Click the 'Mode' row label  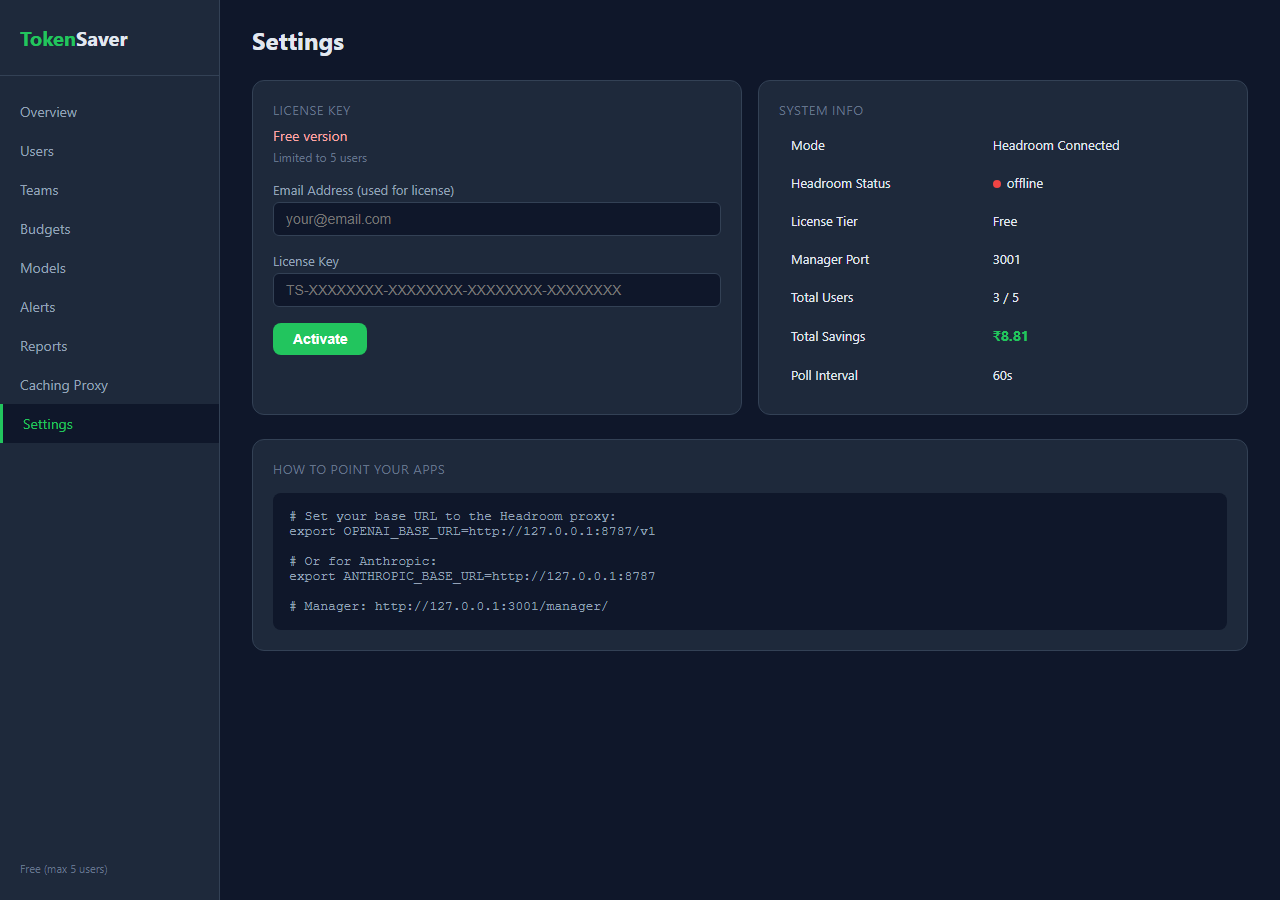(x=808, y=146)
